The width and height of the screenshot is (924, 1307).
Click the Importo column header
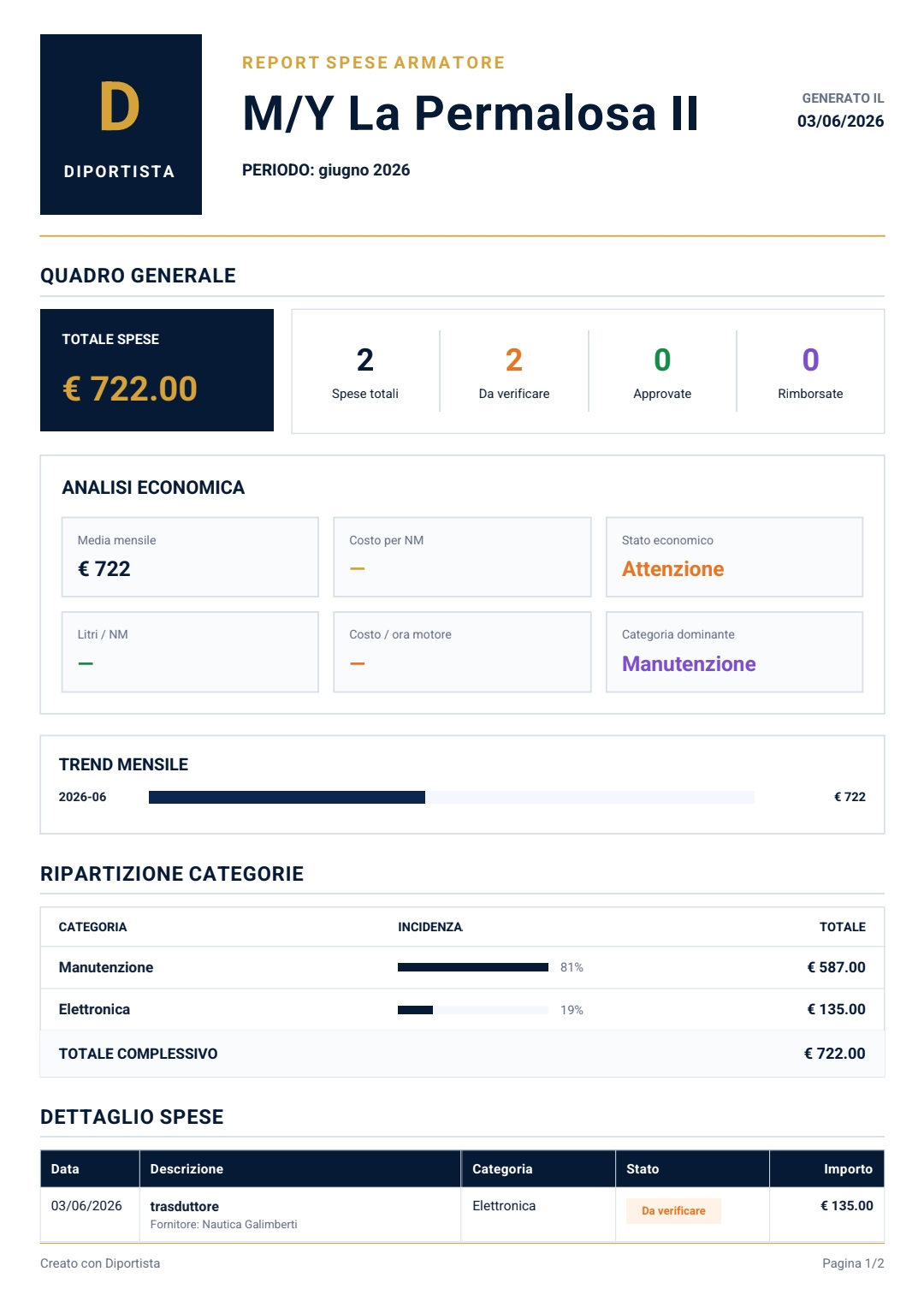click(x=848, y=1169)
